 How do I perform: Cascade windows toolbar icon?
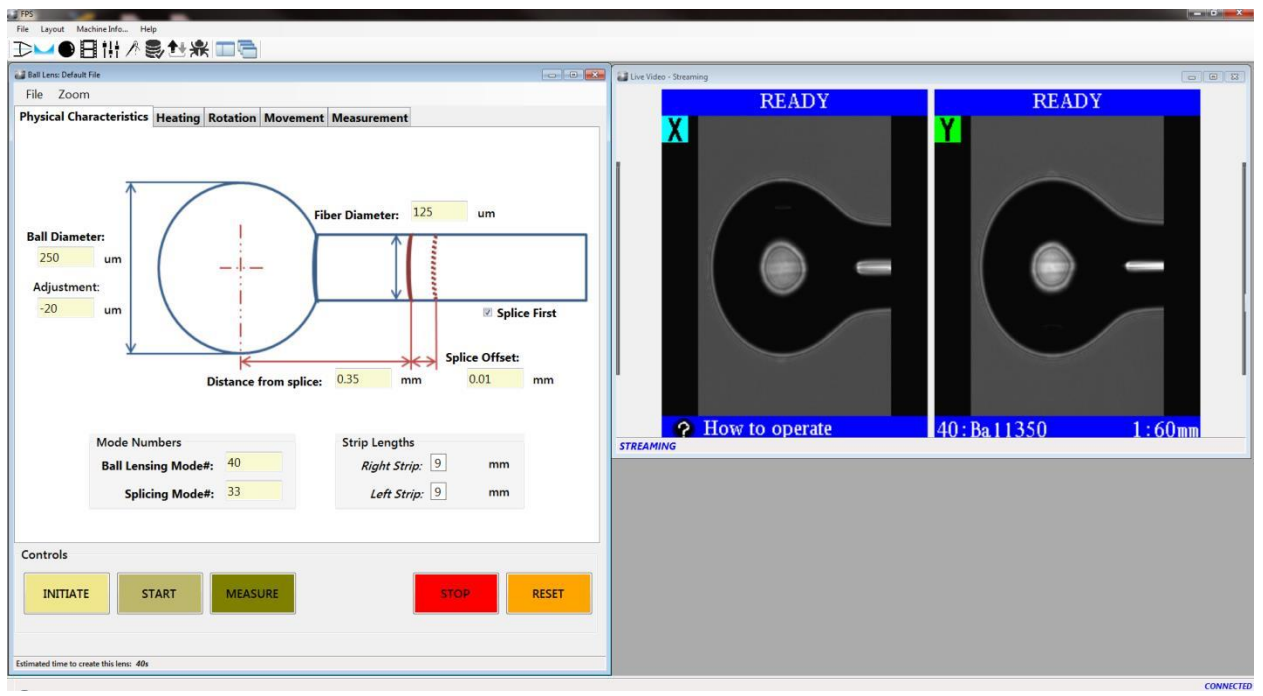(x=246, y=48)
